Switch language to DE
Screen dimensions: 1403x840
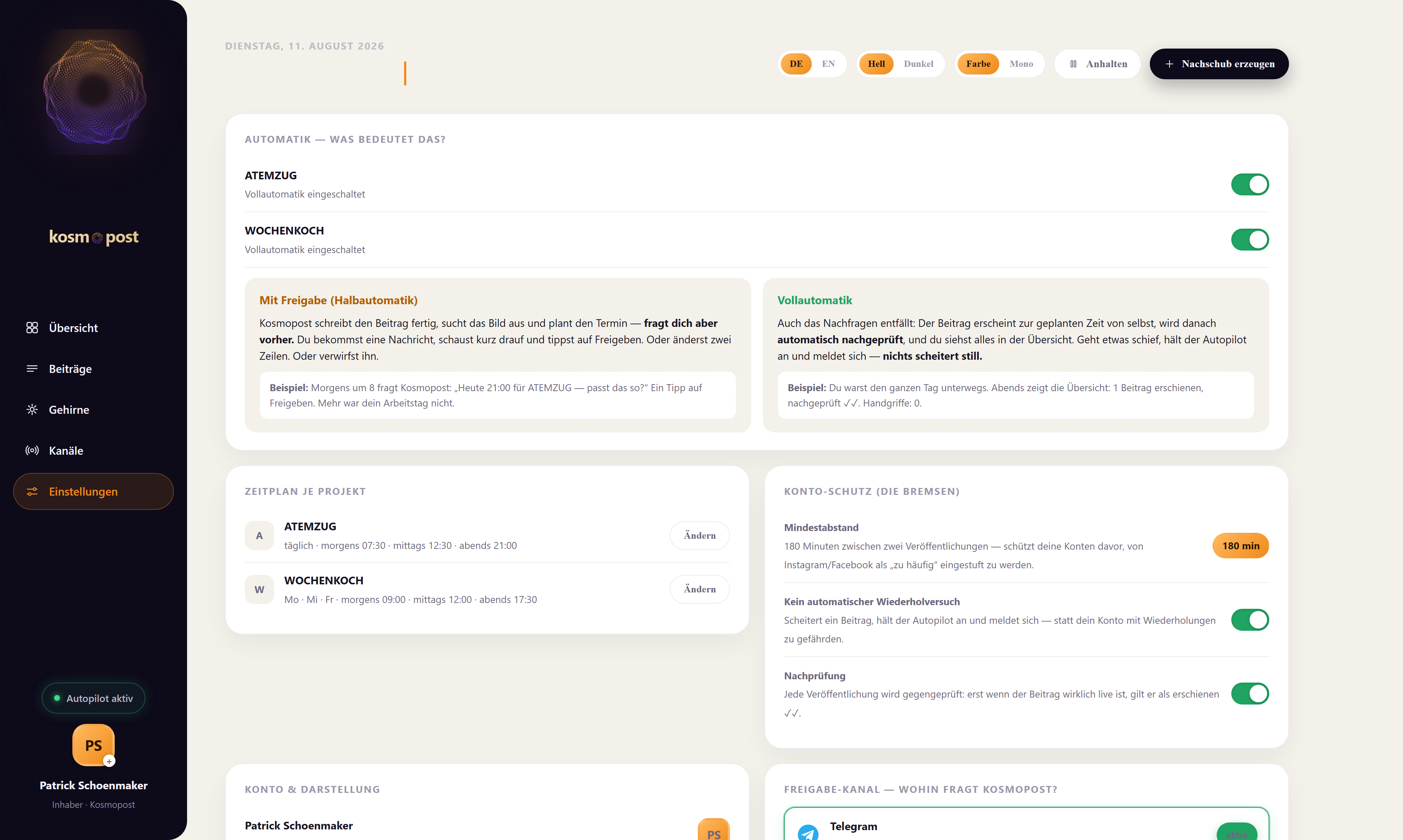(x=796, y=64)
